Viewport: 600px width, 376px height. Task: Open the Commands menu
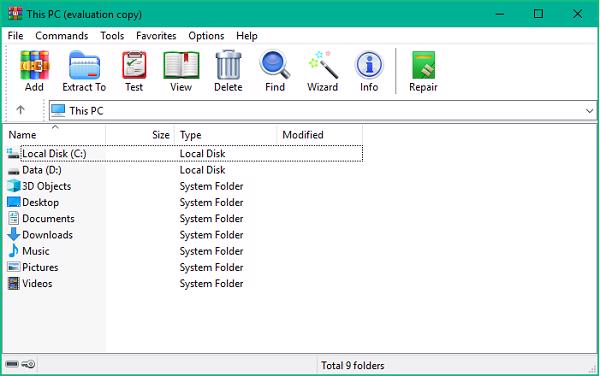tap(62, 36)
